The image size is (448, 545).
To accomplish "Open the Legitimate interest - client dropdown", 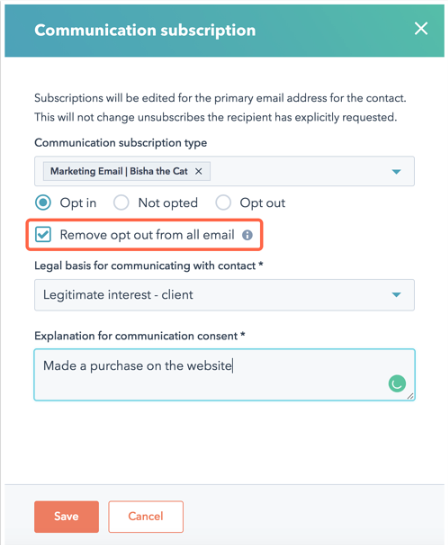I will (x=224, y=295).
